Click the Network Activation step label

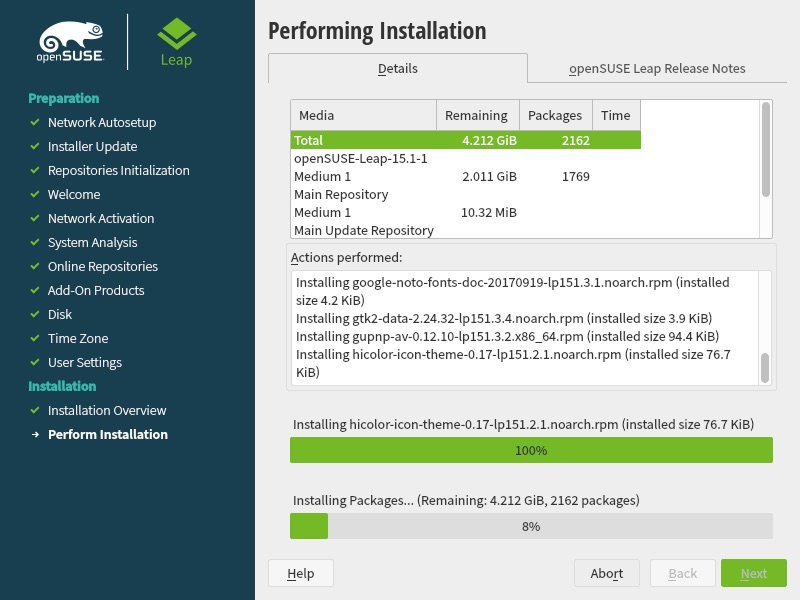pos(101,218)
